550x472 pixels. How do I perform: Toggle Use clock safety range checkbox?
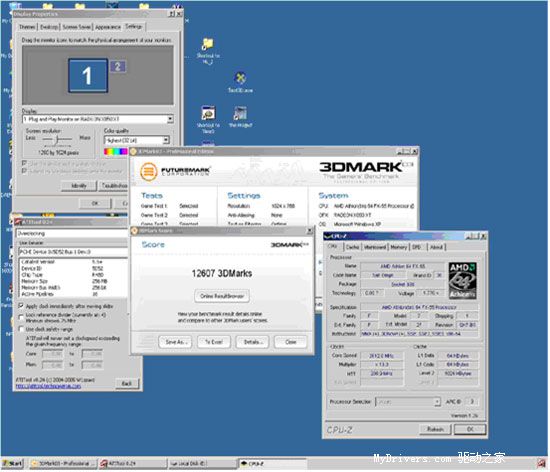(x=21, y=329)
